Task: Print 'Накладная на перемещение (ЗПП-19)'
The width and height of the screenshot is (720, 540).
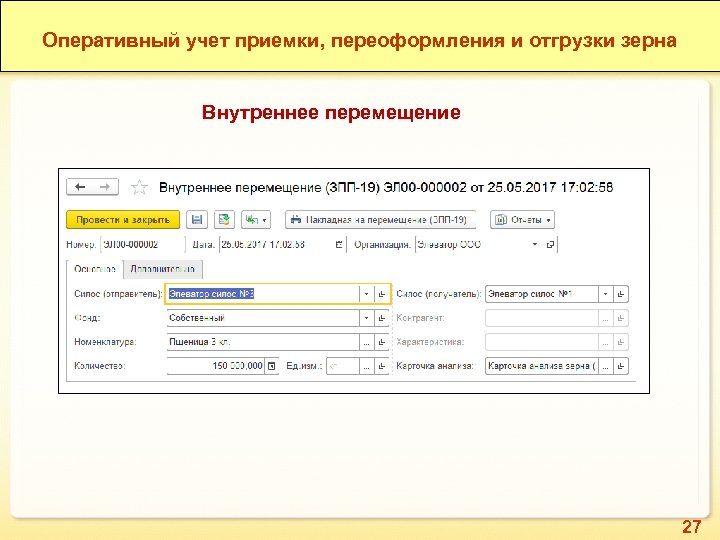Action: click(380, 220)
